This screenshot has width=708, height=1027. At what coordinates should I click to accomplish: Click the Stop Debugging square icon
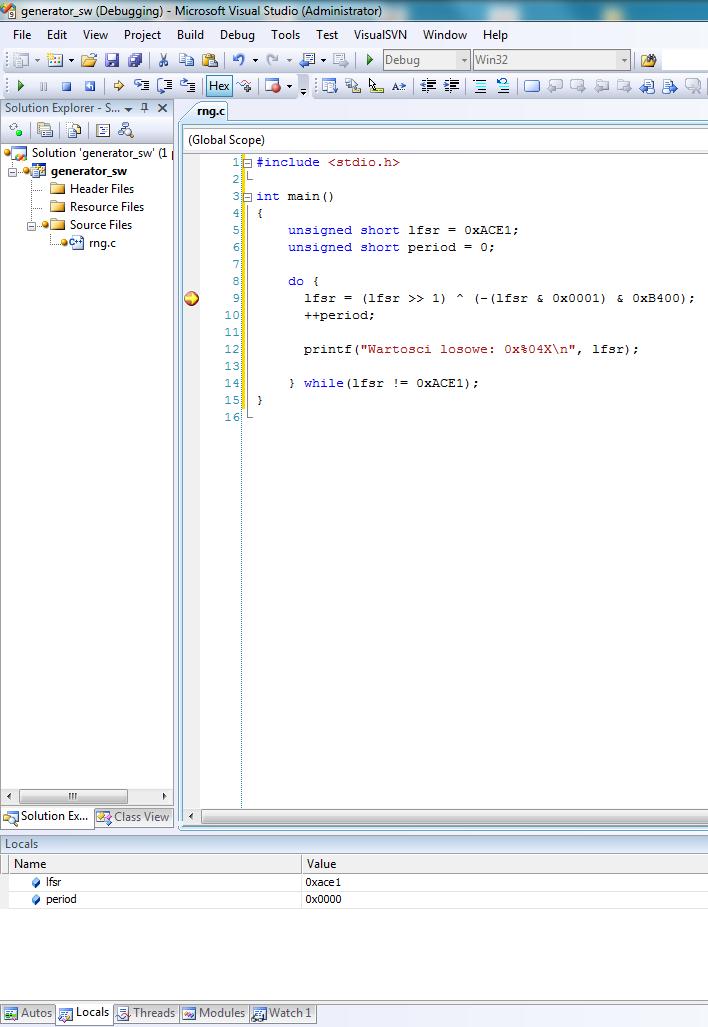coord(66,86)
